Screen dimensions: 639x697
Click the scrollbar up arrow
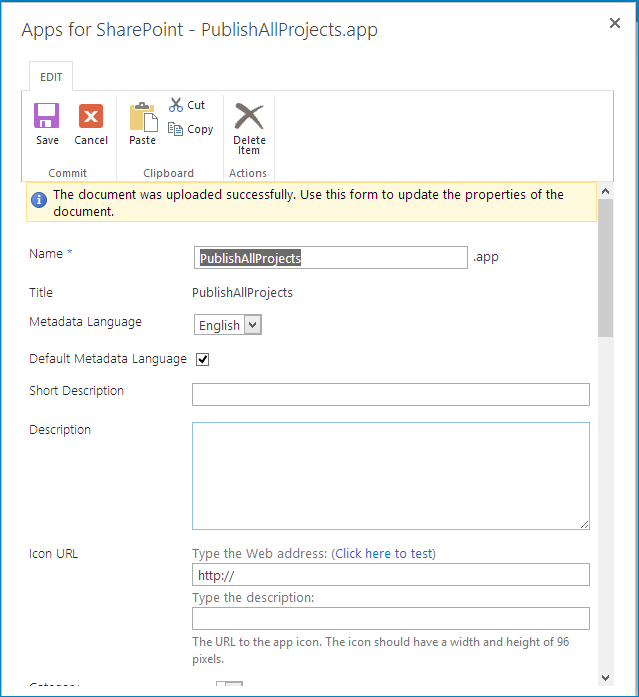(605, 192)
